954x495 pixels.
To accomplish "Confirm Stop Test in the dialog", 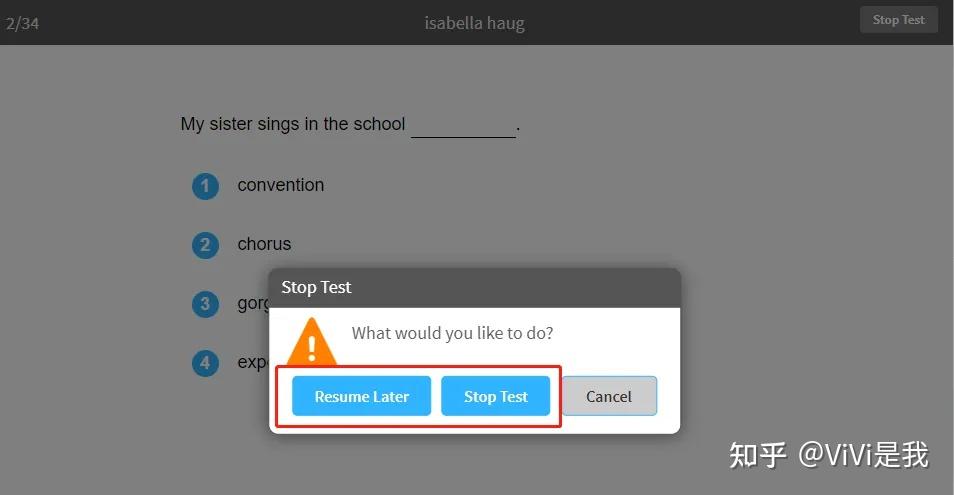I will point(496,396).
